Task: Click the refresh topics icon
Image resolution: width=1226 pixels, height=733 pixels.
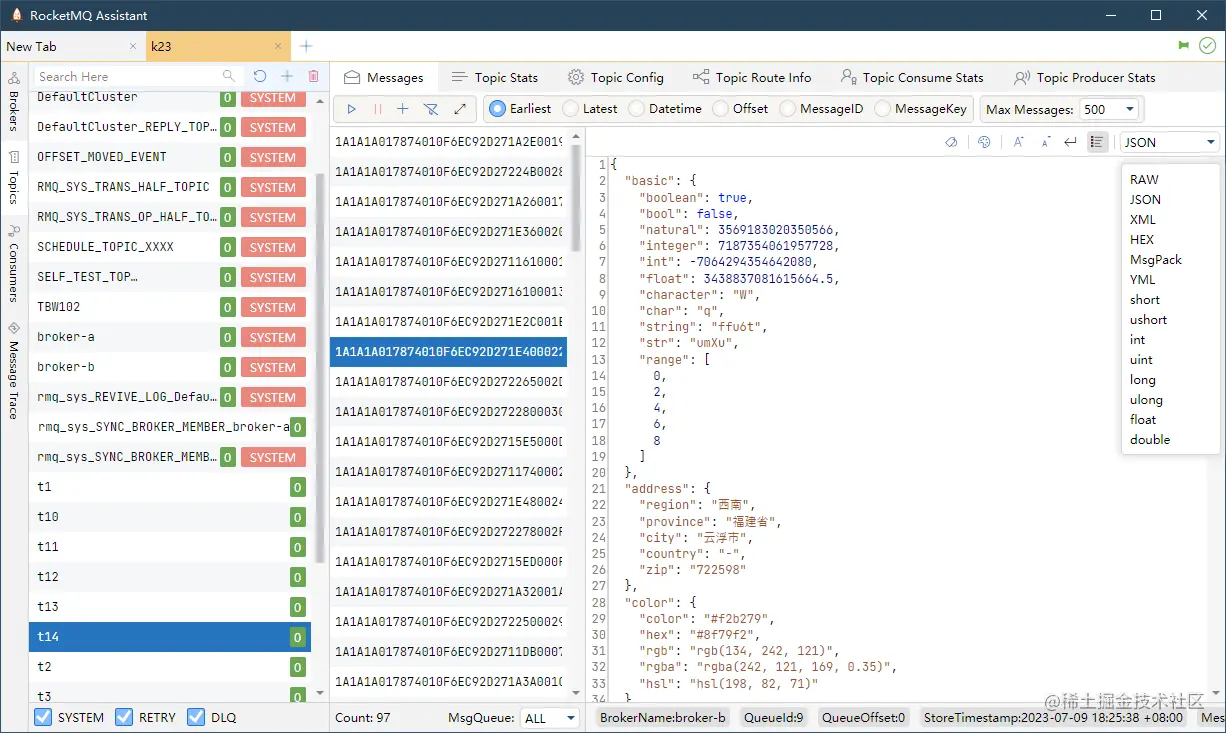Action: pyautogui.click(x=260, y=76)
